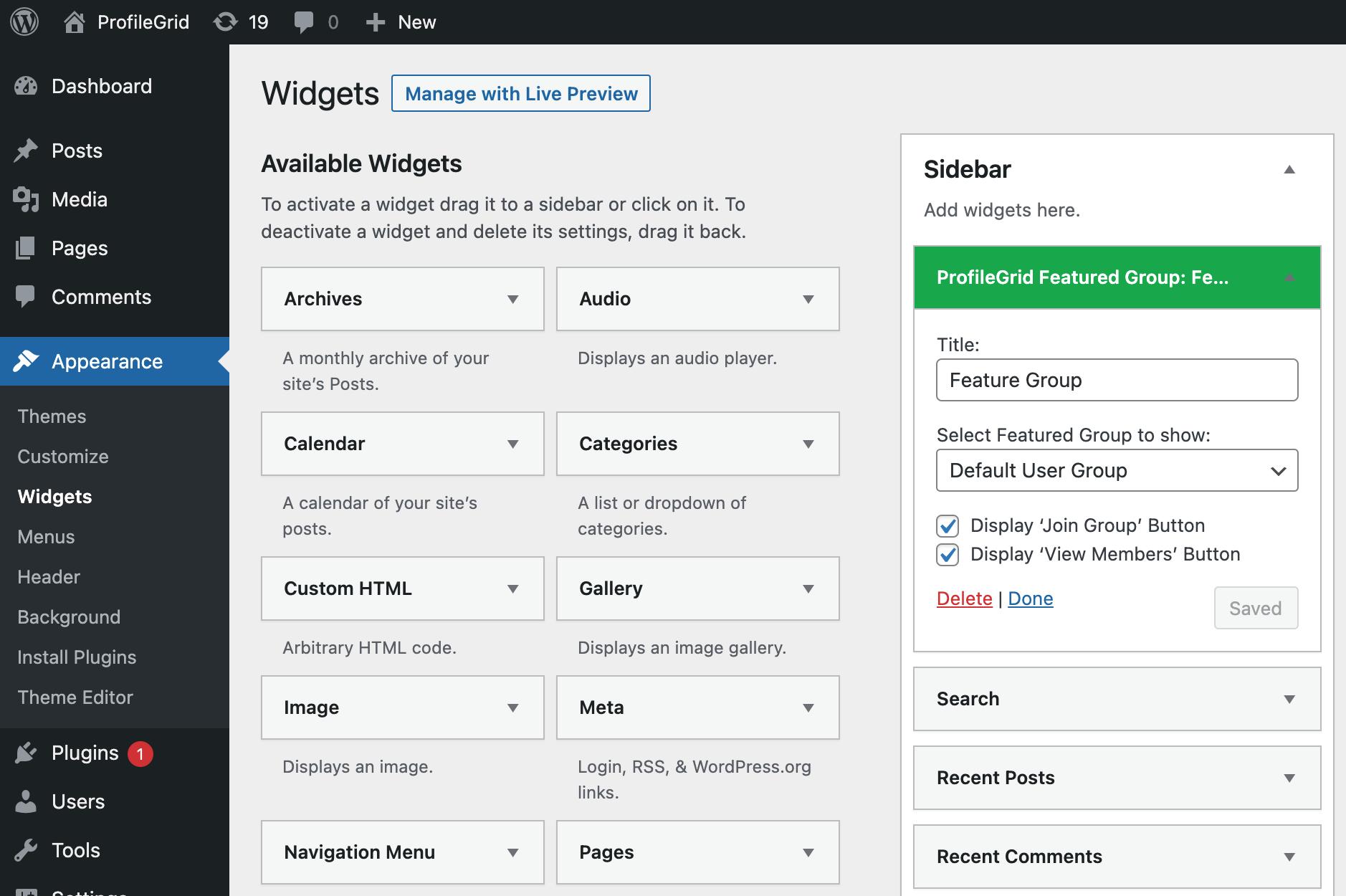Go to Menus under Appearance

coord(46,537)
